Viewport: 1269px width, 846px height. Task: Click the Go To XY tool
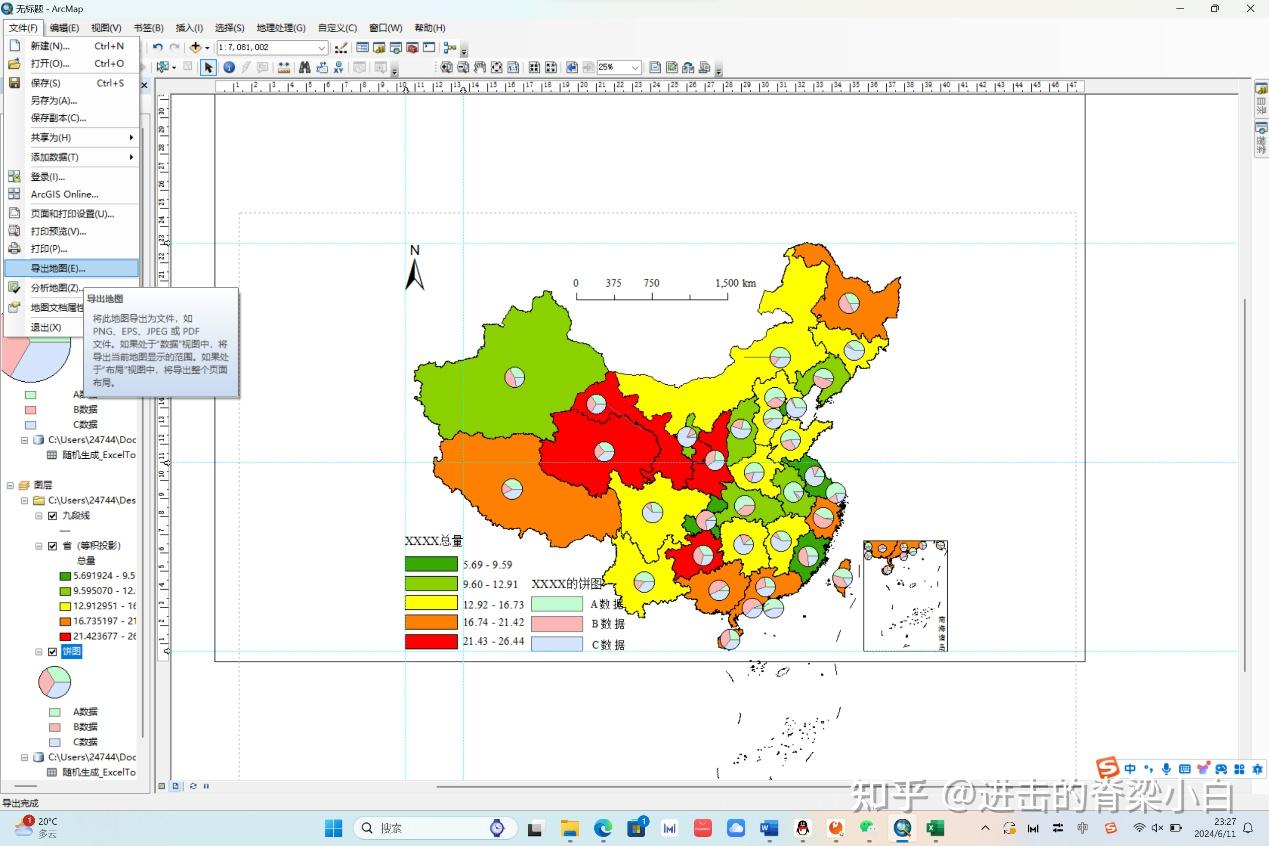tap(339, 67)
